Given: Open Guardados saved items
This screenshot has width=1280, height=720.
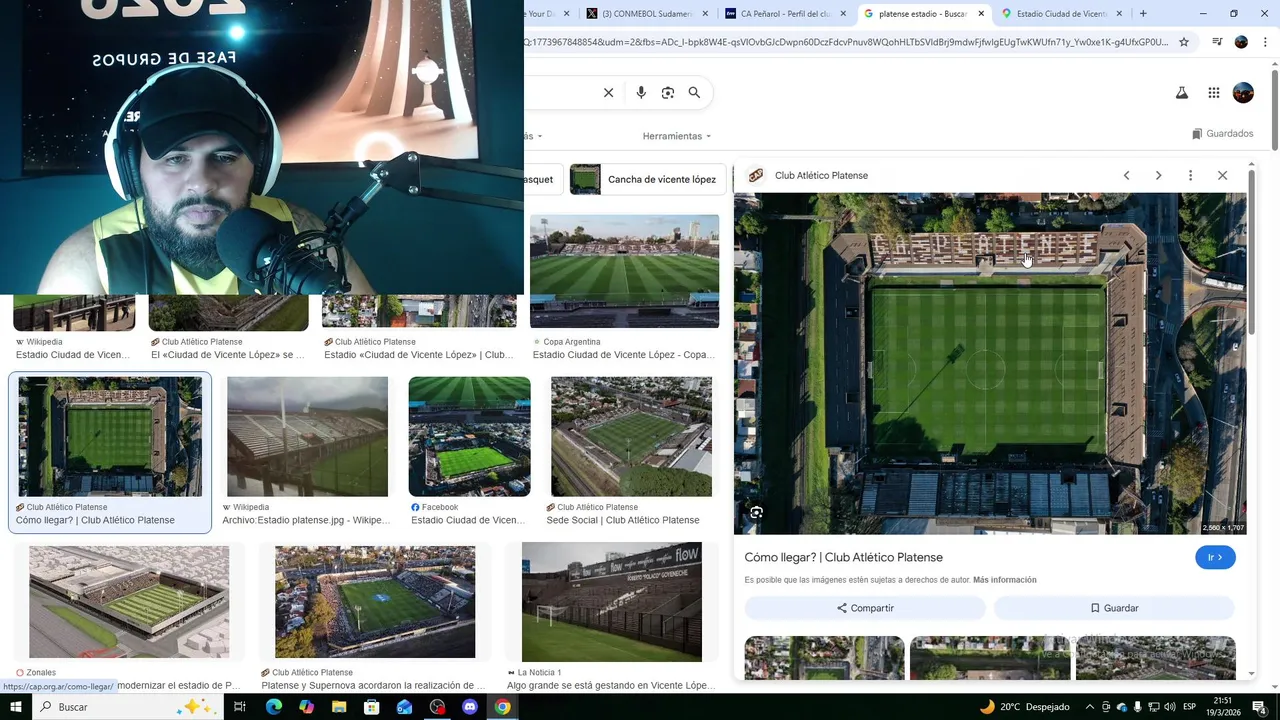Looking at the screenshot, I should pyautogui.click(x=1222, y=134).
